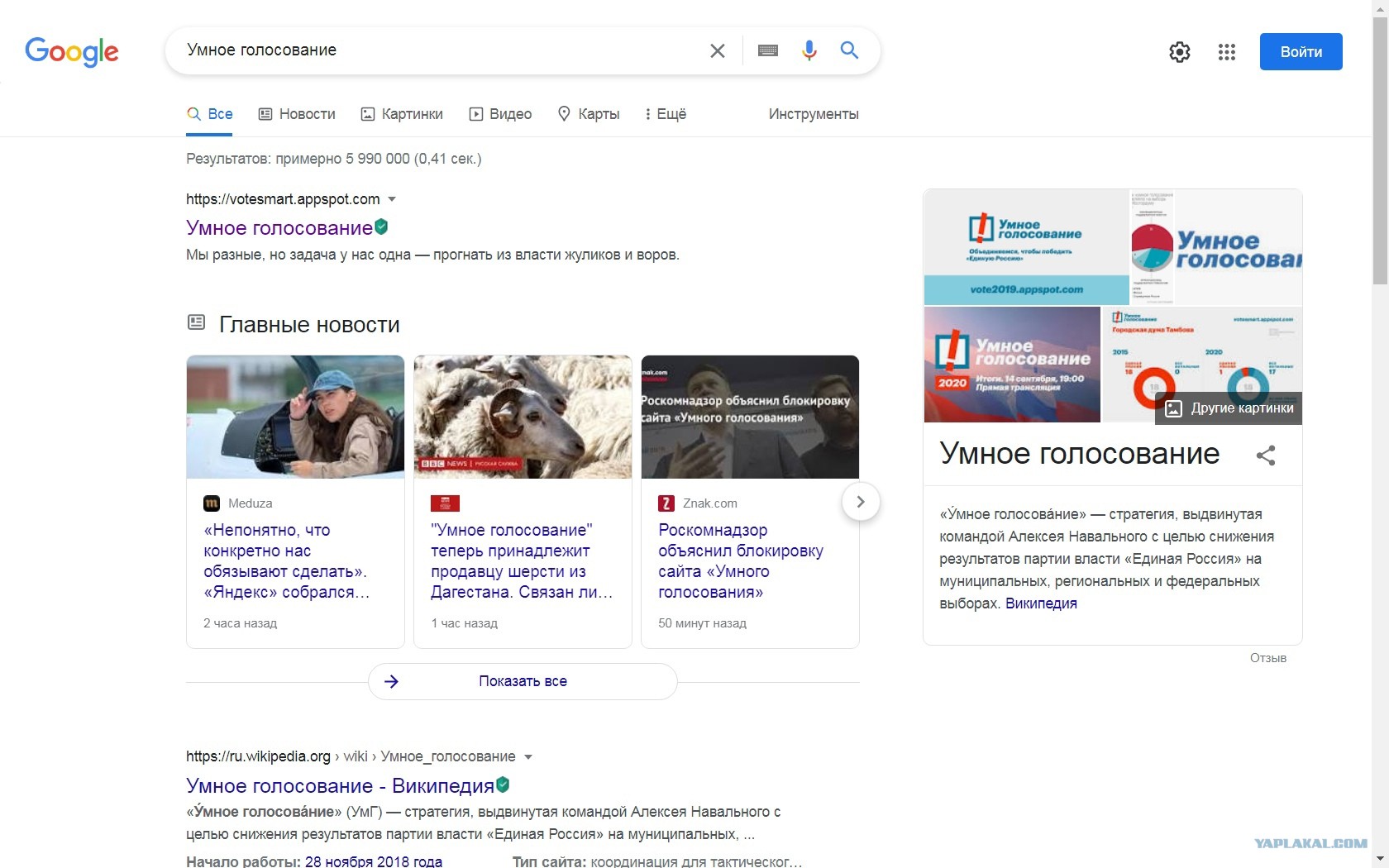Open the Умное голосование first result link

tap(279, 228)
